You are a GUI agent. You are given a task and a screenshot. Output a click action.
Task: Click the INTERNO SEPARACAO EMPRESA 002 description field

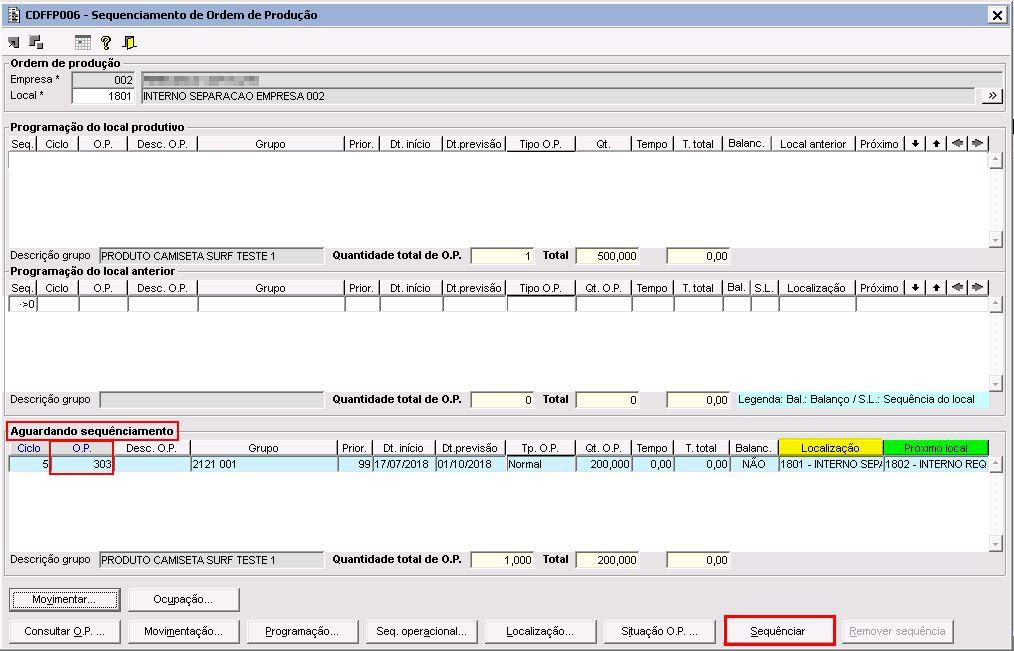pyautogui.click(x=557, y=96)
